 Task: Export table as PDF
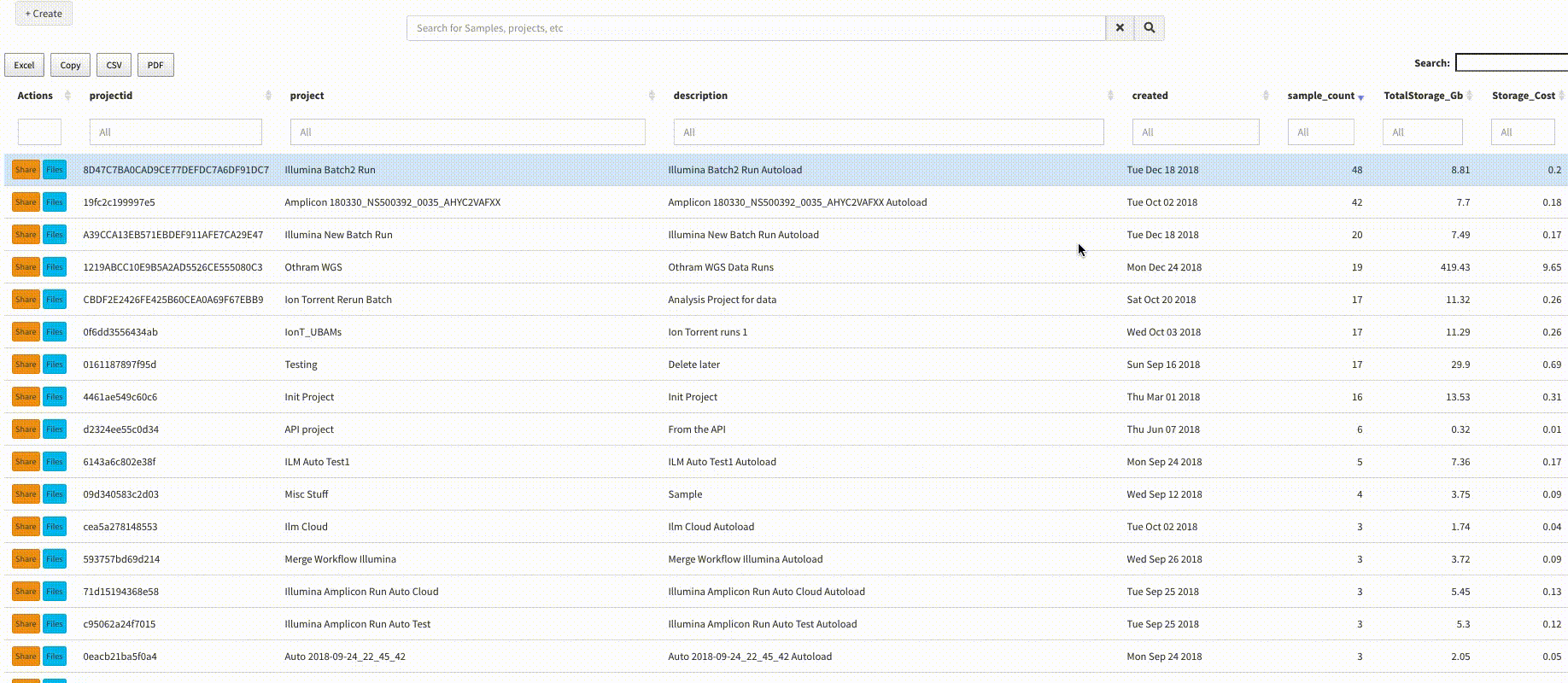tap(155, 65)
